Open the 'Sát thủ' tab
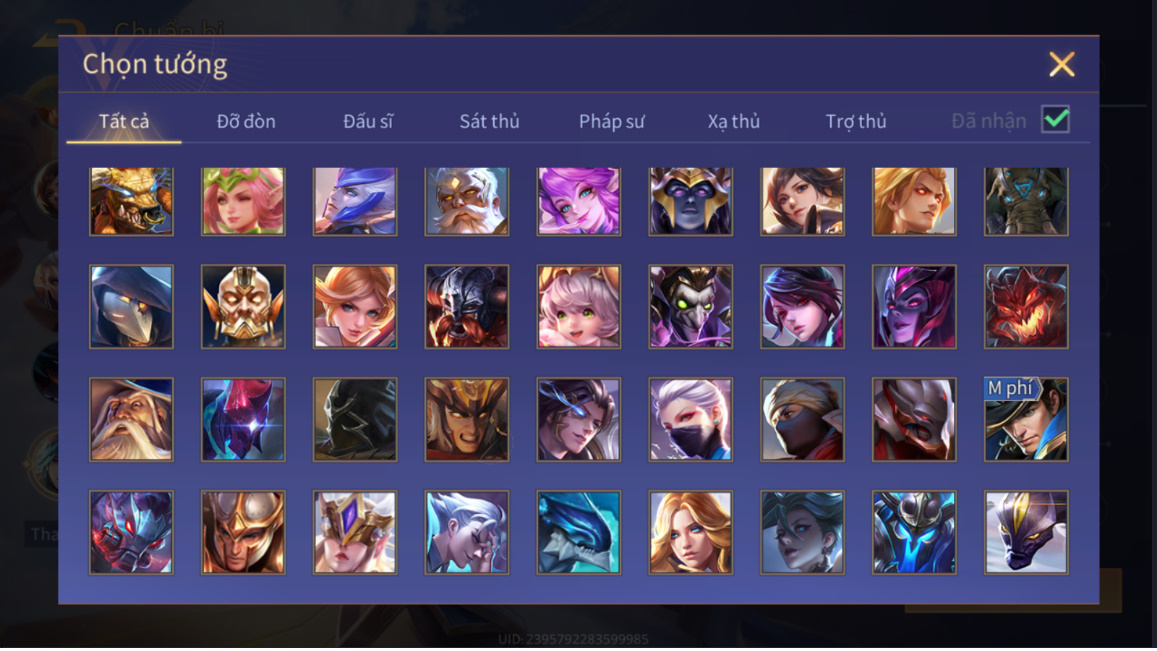The image size is (1157, 651). [x=489, y=121]
